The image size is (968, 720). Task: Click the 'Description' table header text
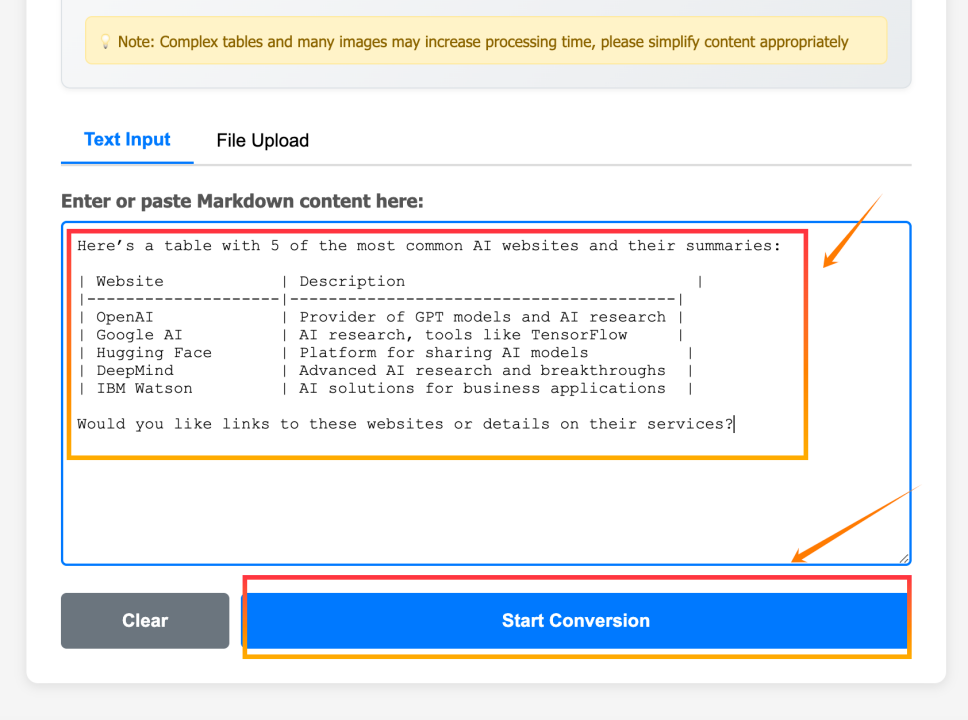click(x=352, y=282)
